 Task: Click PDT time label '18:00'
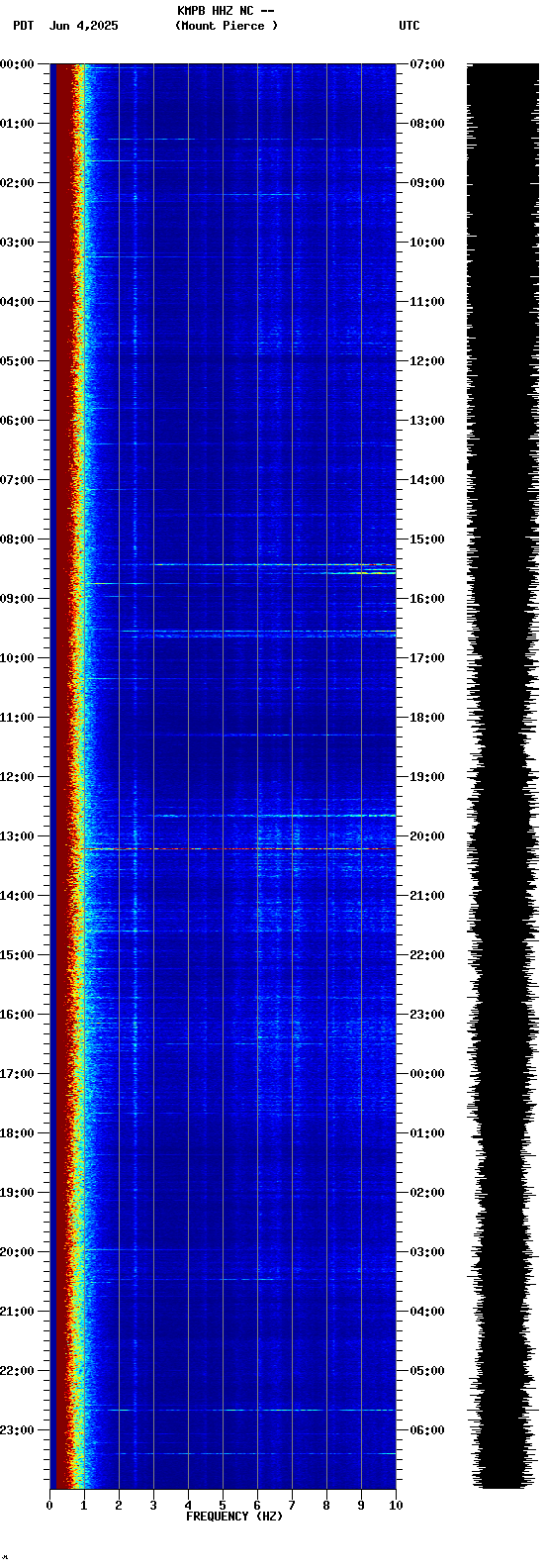tap(17, 1133)
